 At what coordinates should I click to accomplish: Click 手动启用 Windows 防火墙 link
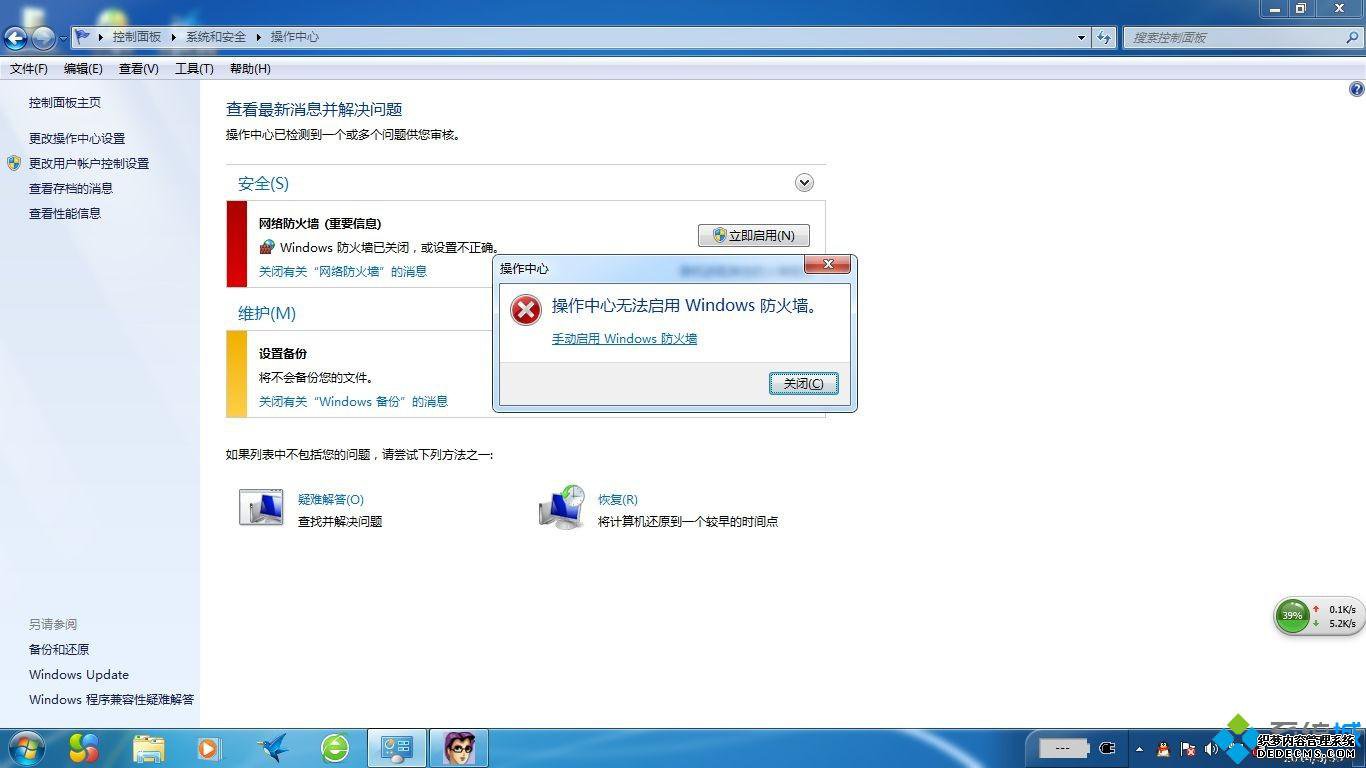[624, 339]
